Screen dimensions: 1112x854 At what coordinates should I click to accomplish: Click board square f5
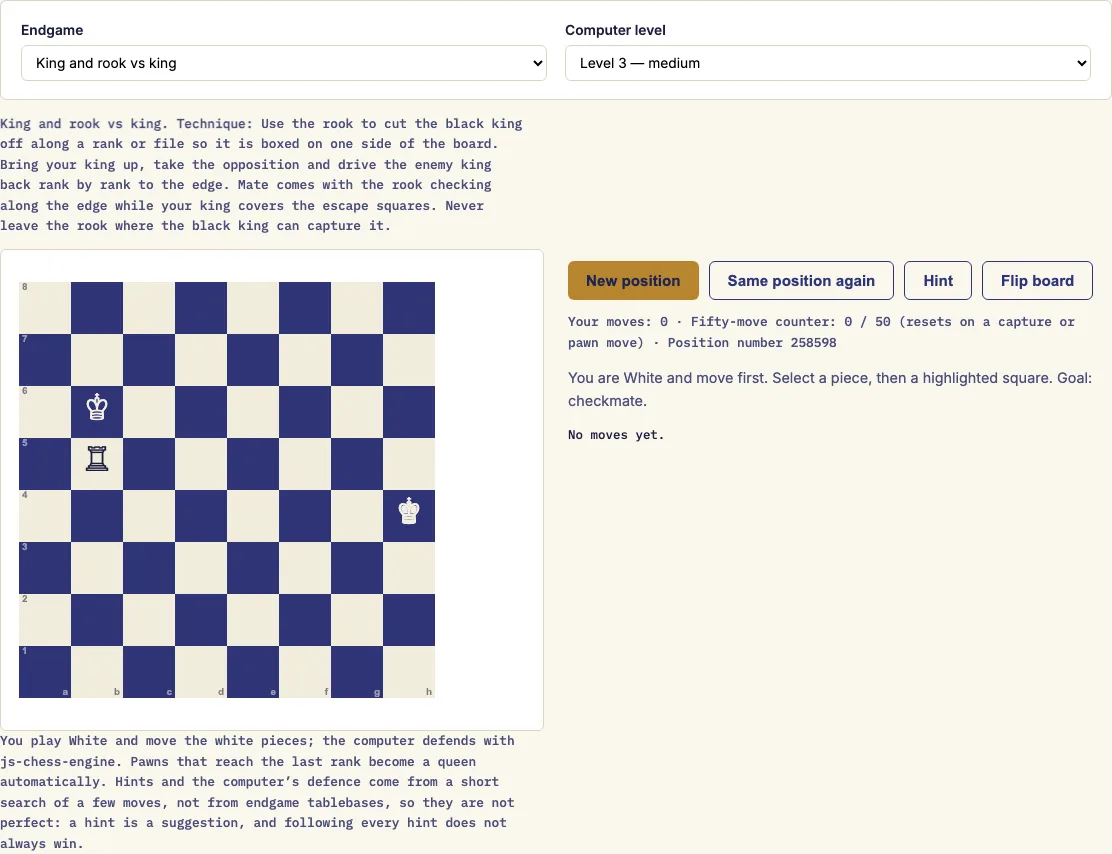(x=305, y=464)
